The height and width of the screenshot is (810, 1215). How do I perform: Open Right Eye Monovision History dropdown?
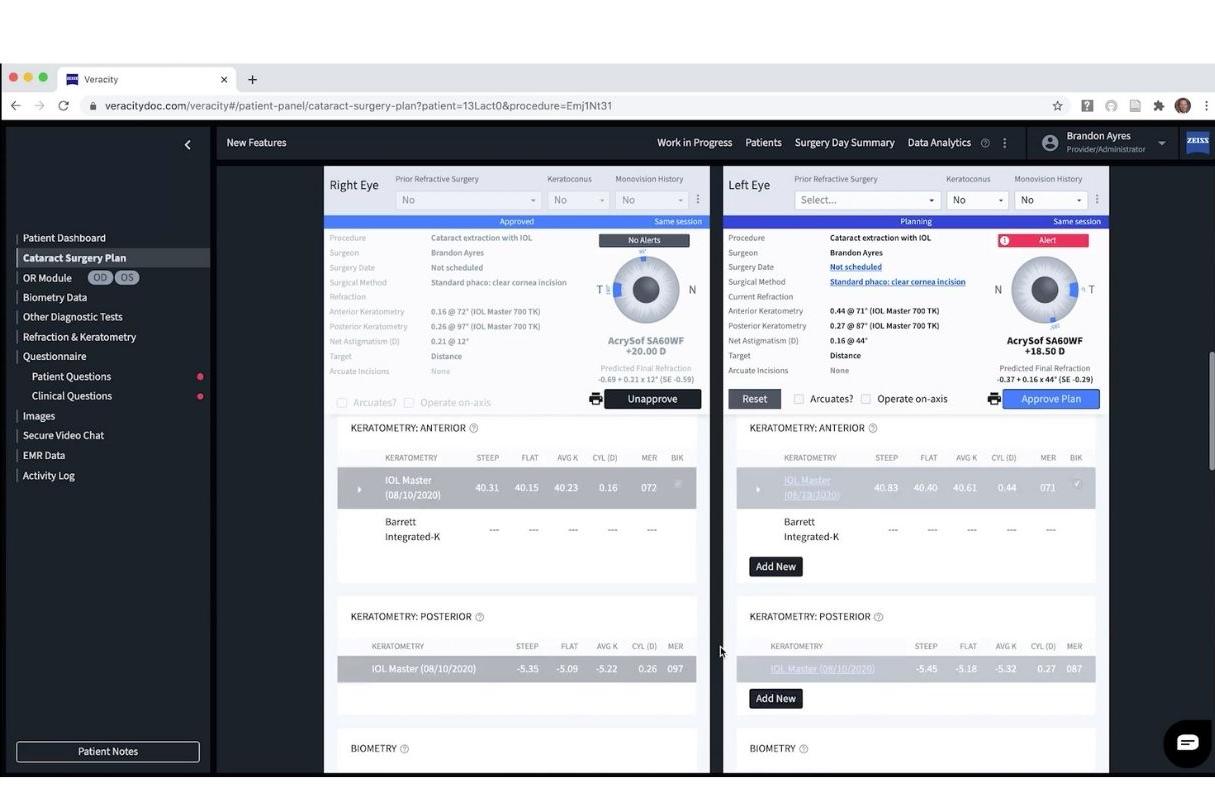653,200
